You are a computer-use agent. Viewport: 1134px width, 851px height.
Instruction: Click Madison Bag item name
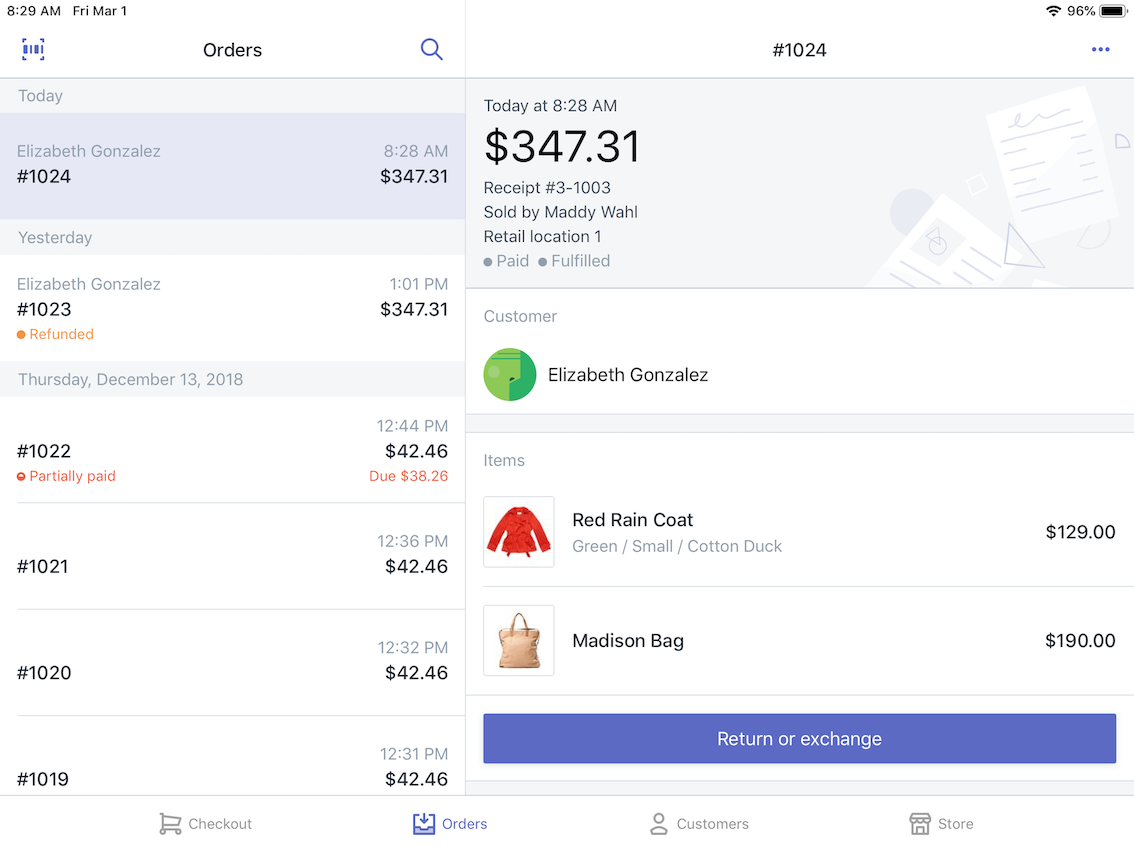[628, 641]
